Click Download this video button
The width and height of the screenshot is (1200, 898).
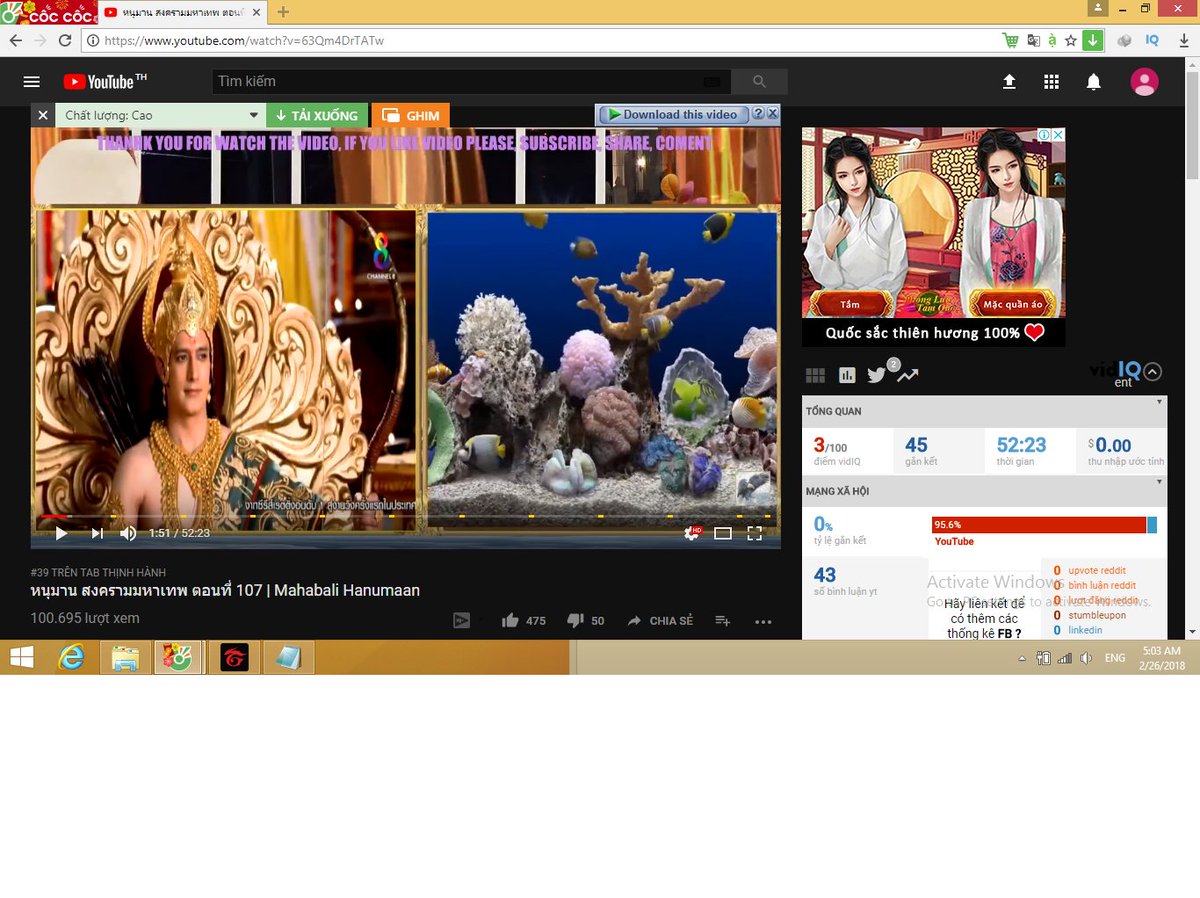click(x=672, y=115)
